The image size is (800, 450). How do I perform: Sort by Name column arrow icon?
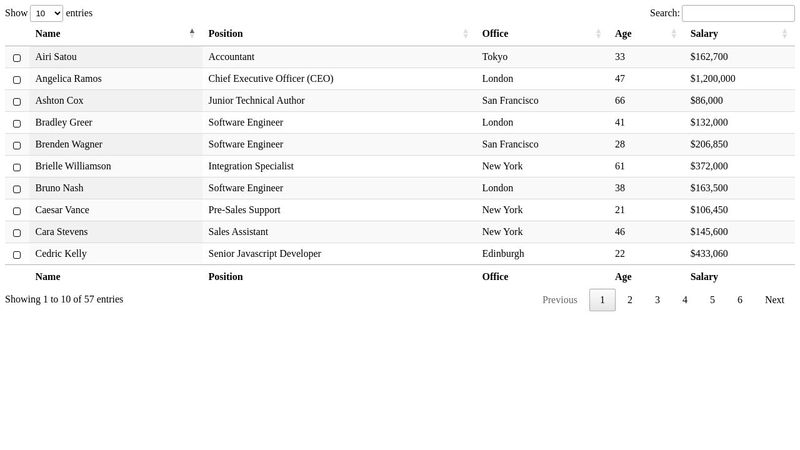192,33
